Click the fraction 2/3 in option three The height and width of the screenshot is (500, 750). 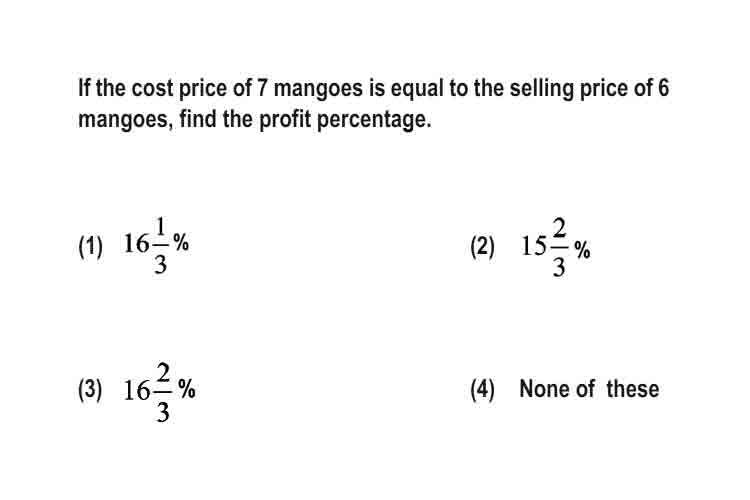(x=163, y=393)
